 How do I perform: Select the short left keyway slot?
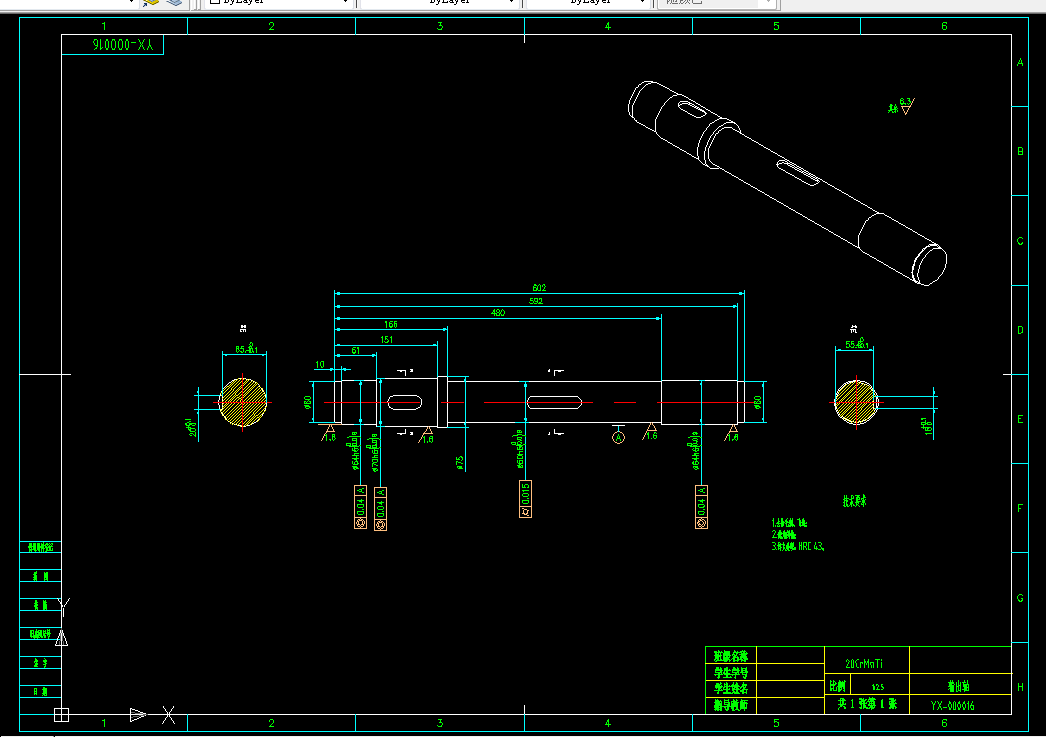pos(405,402)
